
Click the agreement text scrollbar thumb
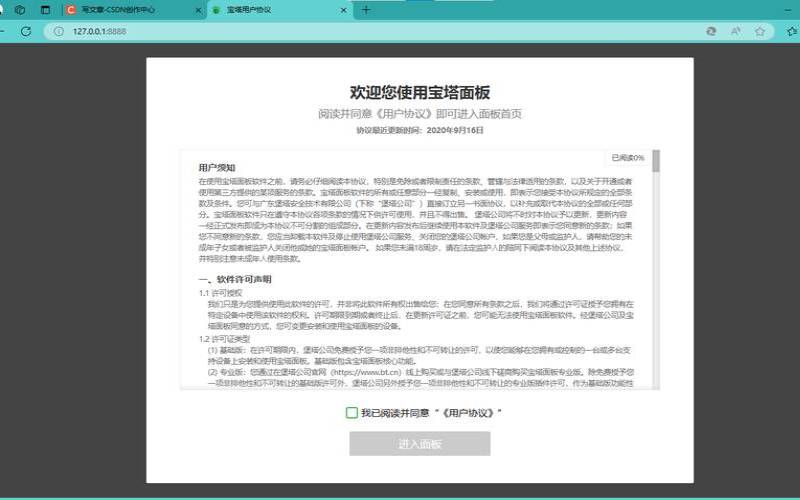coord(656,161)
